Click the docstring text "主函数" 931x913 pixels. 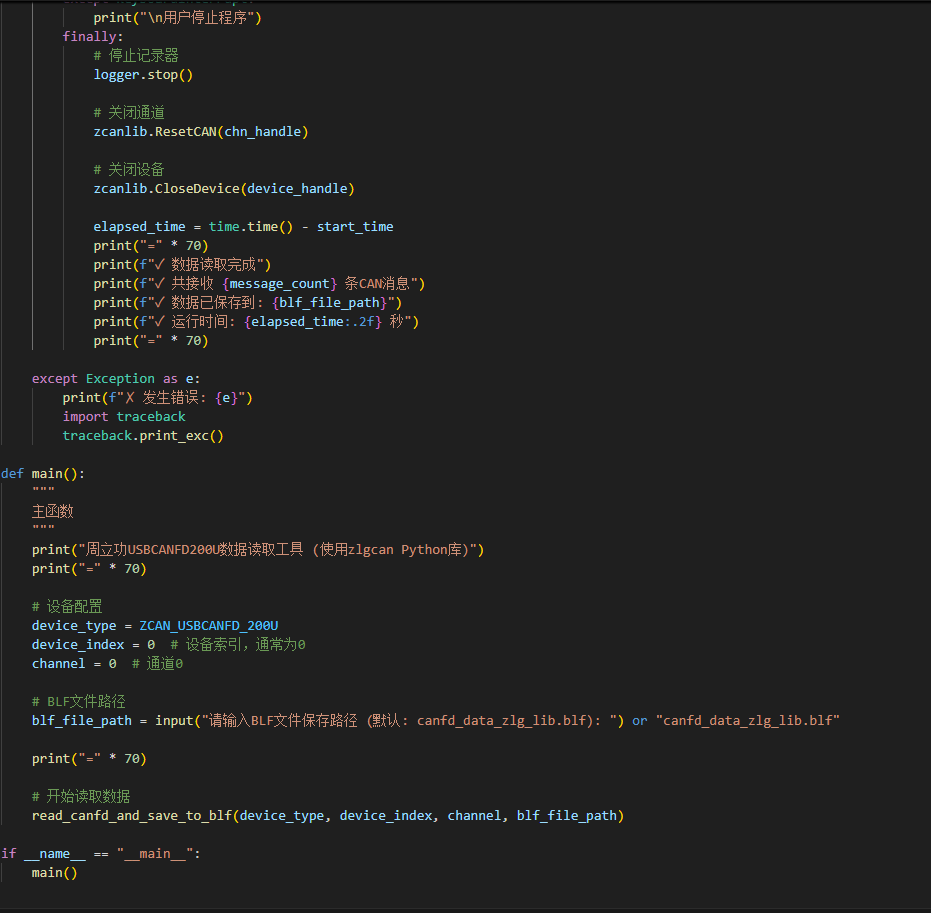(x=53, y=512)
